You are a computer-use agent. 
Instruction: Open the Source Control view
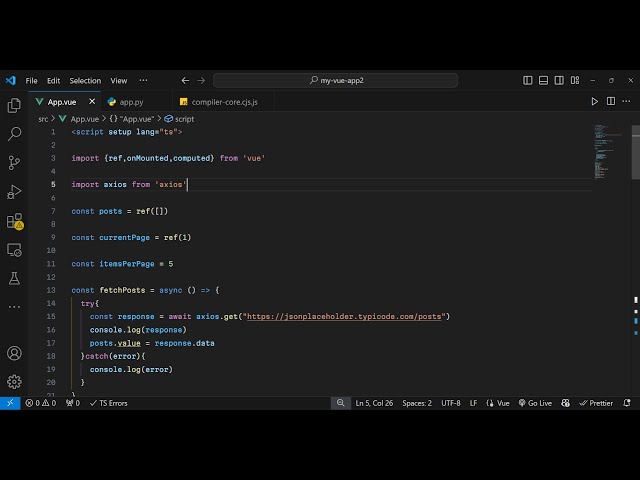click(14, 162)
